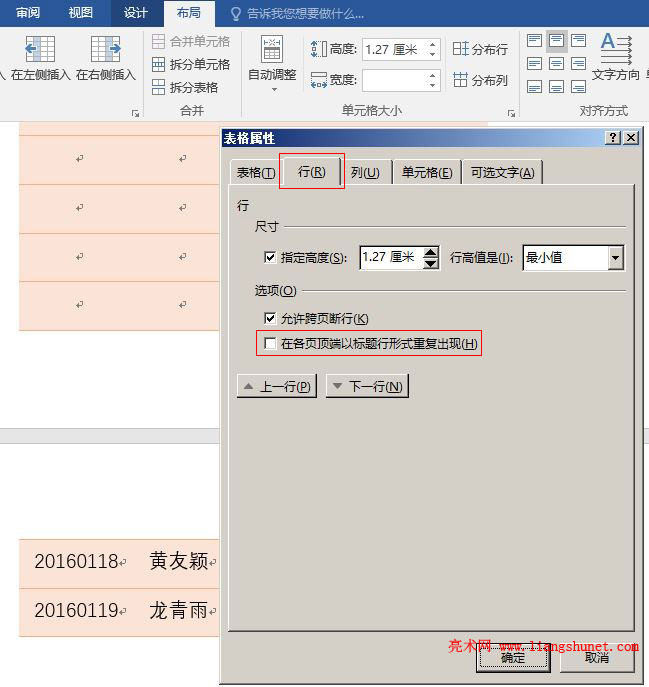Click table cell 20160118

click(x=79, y=562)
